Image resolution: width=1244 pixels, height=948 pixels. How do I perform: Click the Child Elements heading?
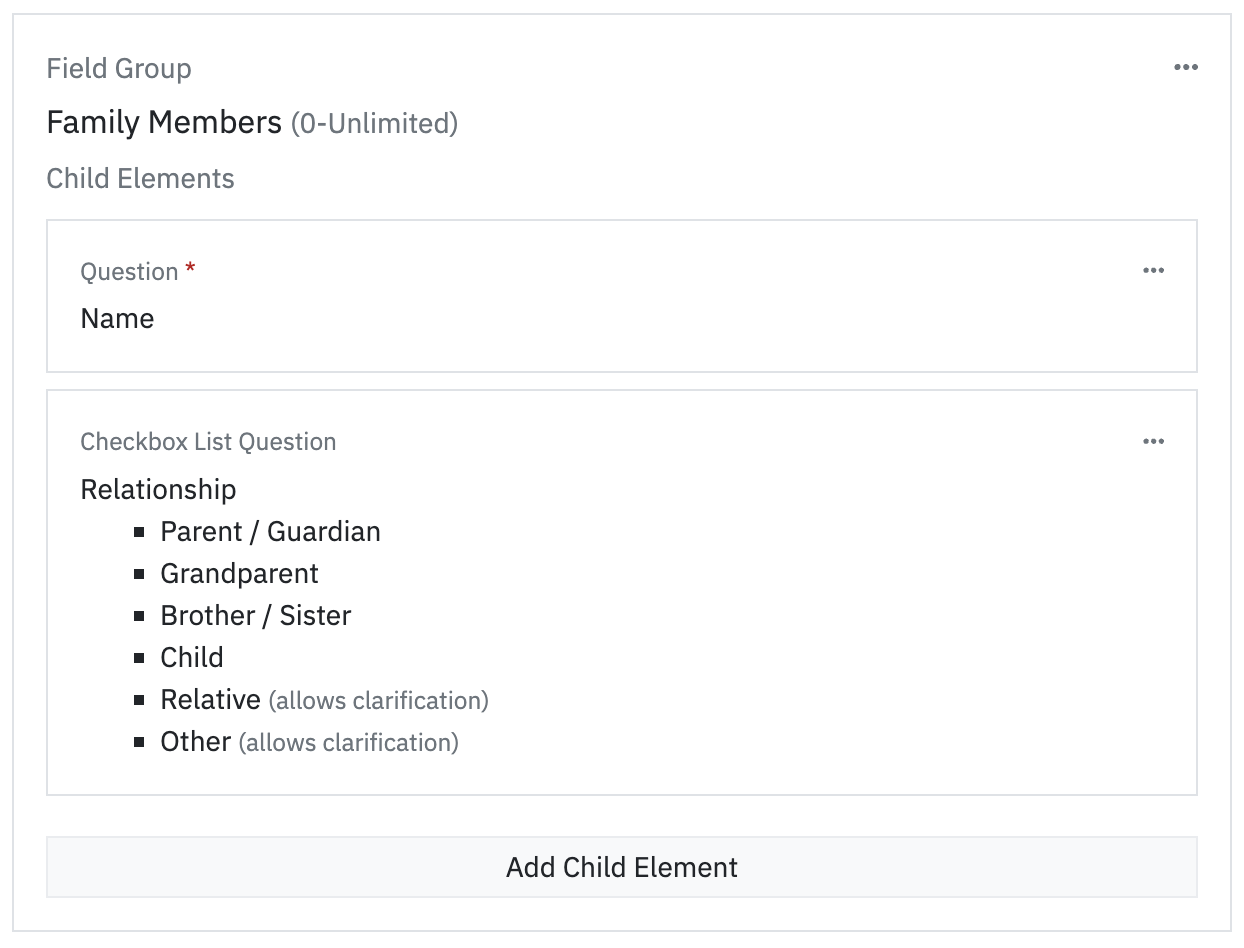click(x=140, y=178)
